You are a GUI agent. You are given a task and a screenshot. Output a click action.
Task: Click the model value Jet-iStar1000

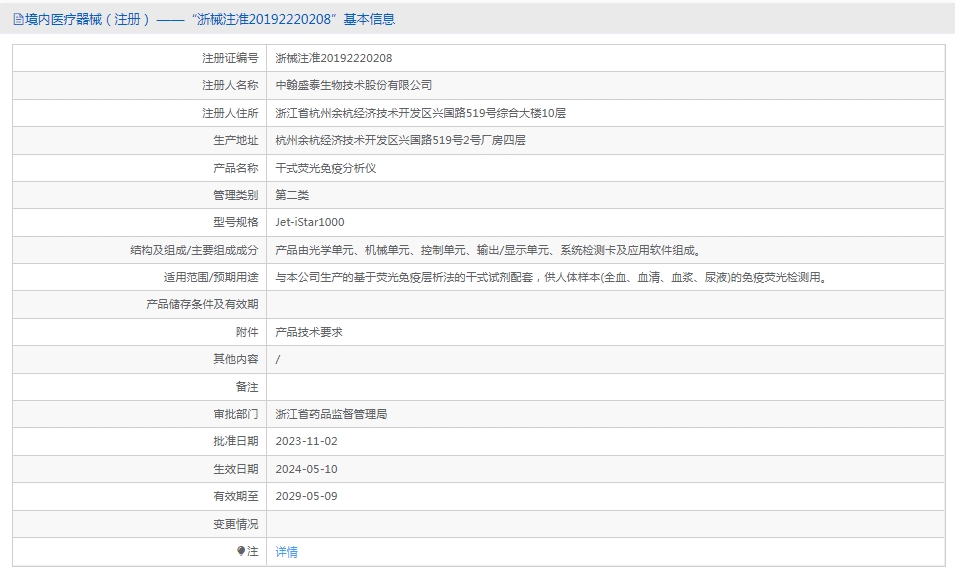click(x=310, y=222)
